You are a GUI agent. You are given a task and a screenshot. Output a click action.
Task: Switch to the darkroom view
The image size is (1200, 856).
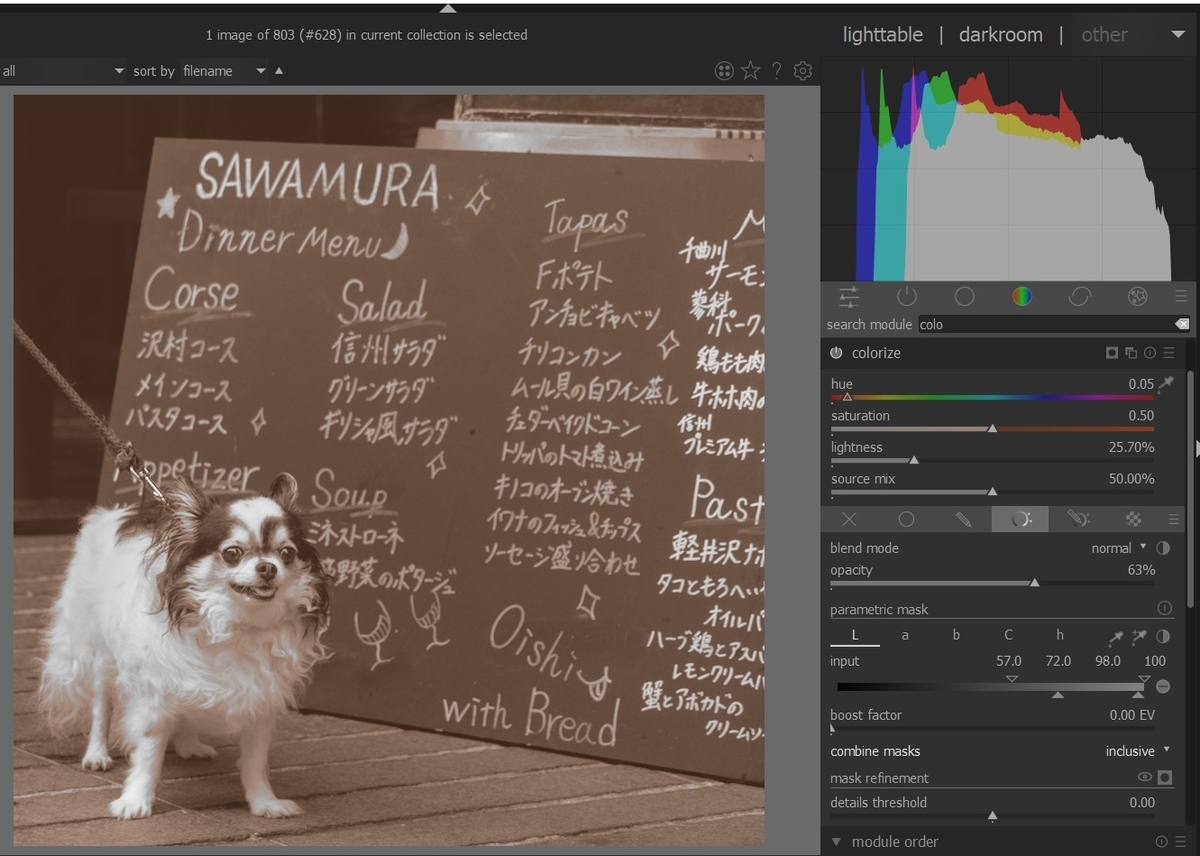coord(1000,35)
